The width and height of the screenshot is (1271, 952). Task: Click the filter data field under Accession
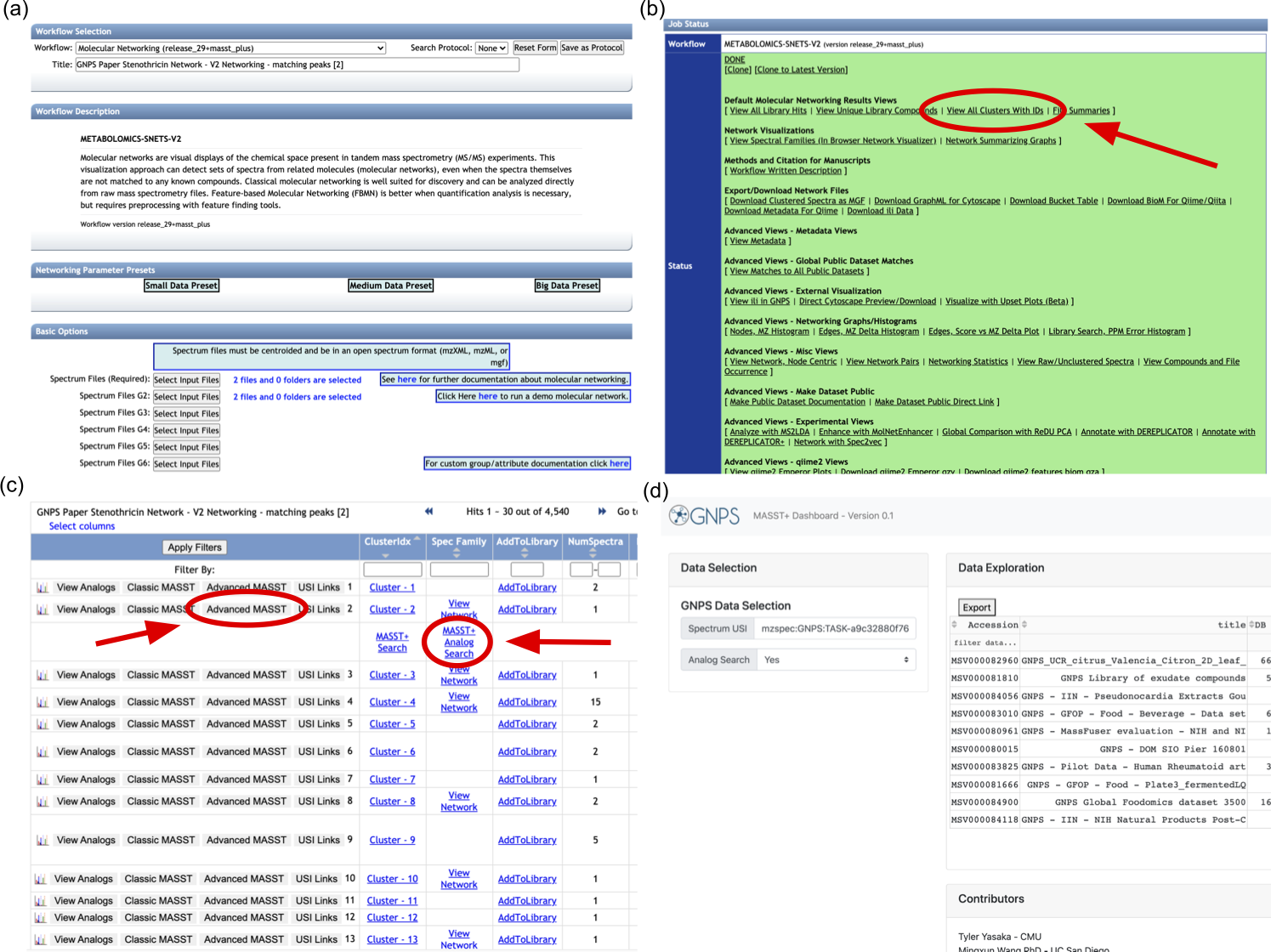(x=984, y=643)
